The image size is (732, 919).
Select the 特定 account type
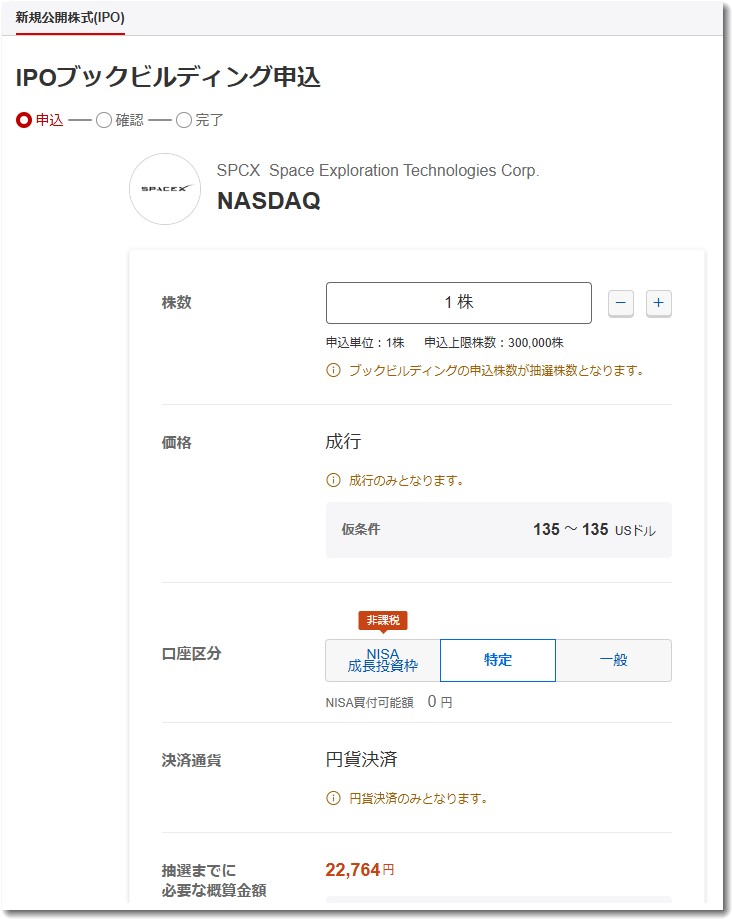tap(498, 660)
